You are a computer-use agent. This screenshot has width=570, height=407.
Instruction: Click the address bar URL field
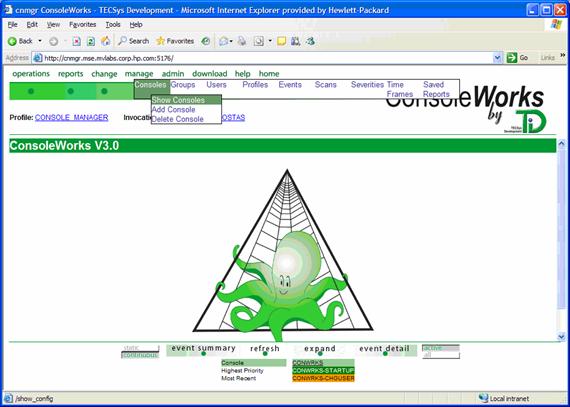268,58
